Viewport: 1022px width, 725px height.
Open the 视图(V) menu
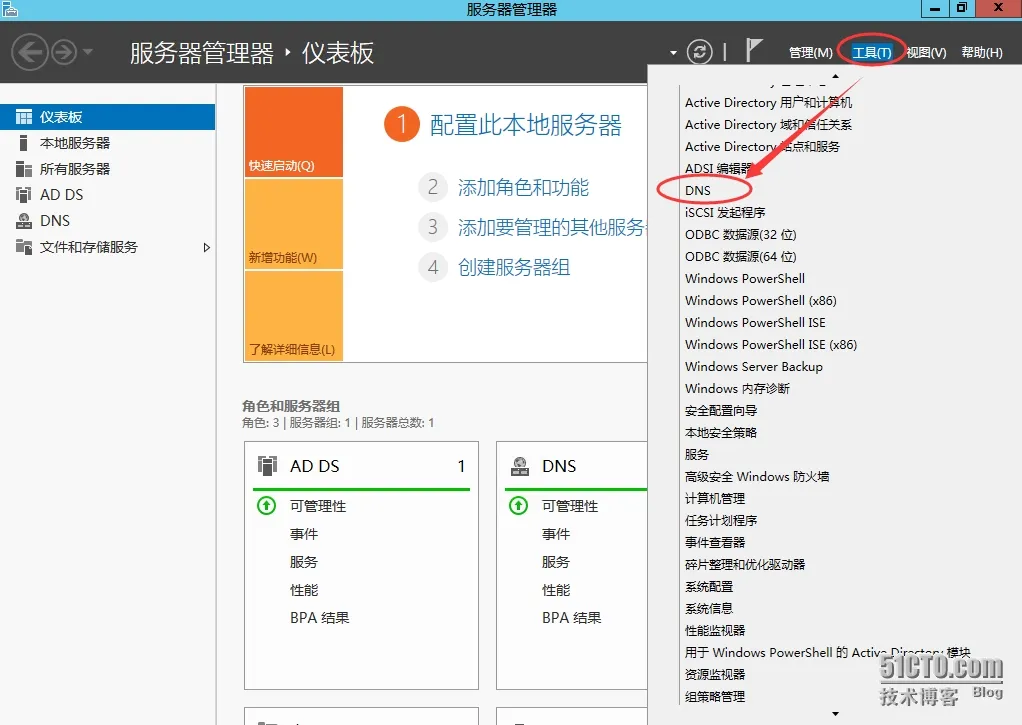pyautogui.click(x=926, y=52)
